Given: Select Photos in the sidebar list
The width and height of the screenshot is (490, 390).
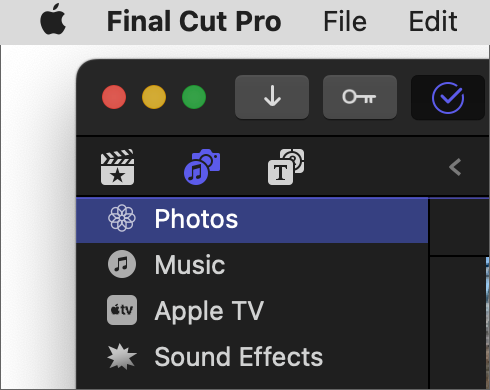Looking at the screenshot, I should (x=252, y=220).
